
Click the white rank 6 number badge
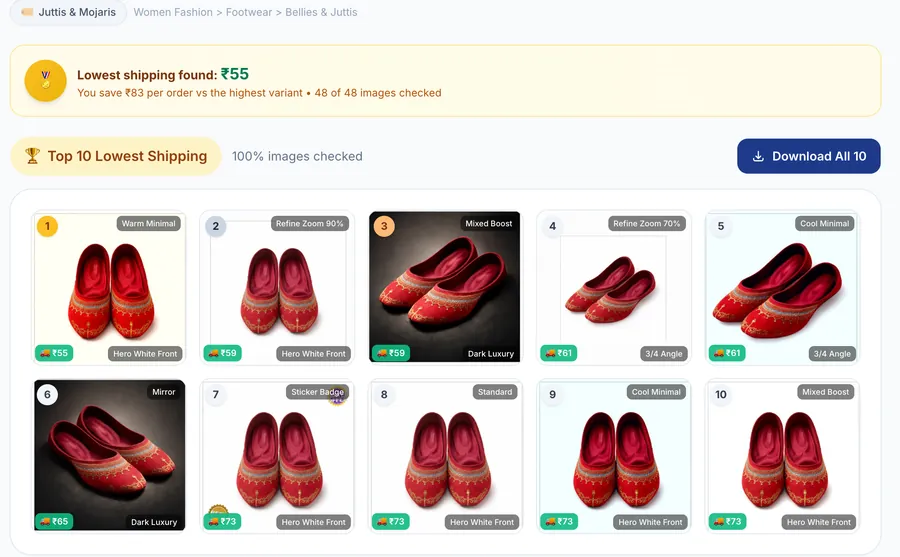click(x=47, y=394)
